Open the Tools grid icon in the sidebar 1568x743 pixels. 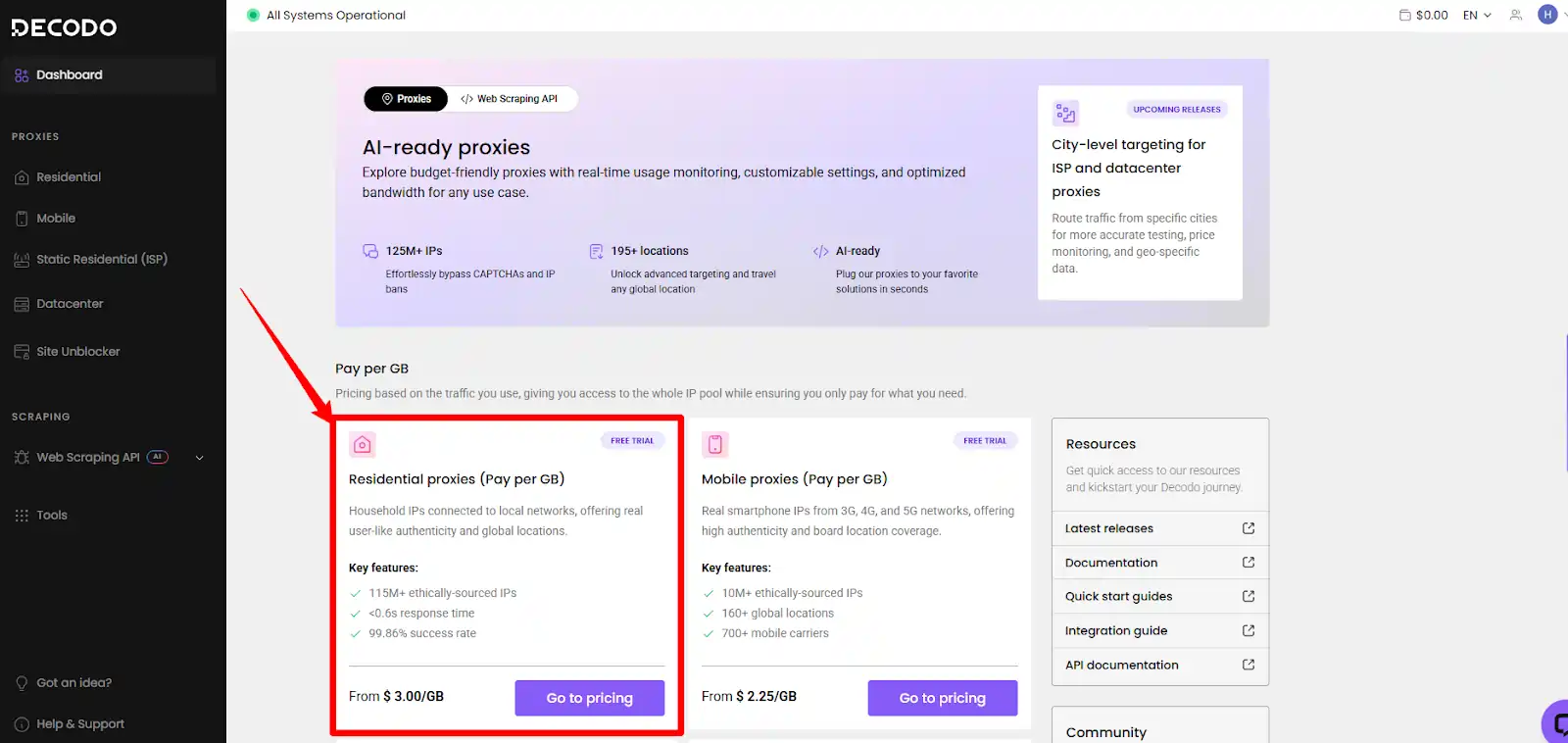coord(22,515)
